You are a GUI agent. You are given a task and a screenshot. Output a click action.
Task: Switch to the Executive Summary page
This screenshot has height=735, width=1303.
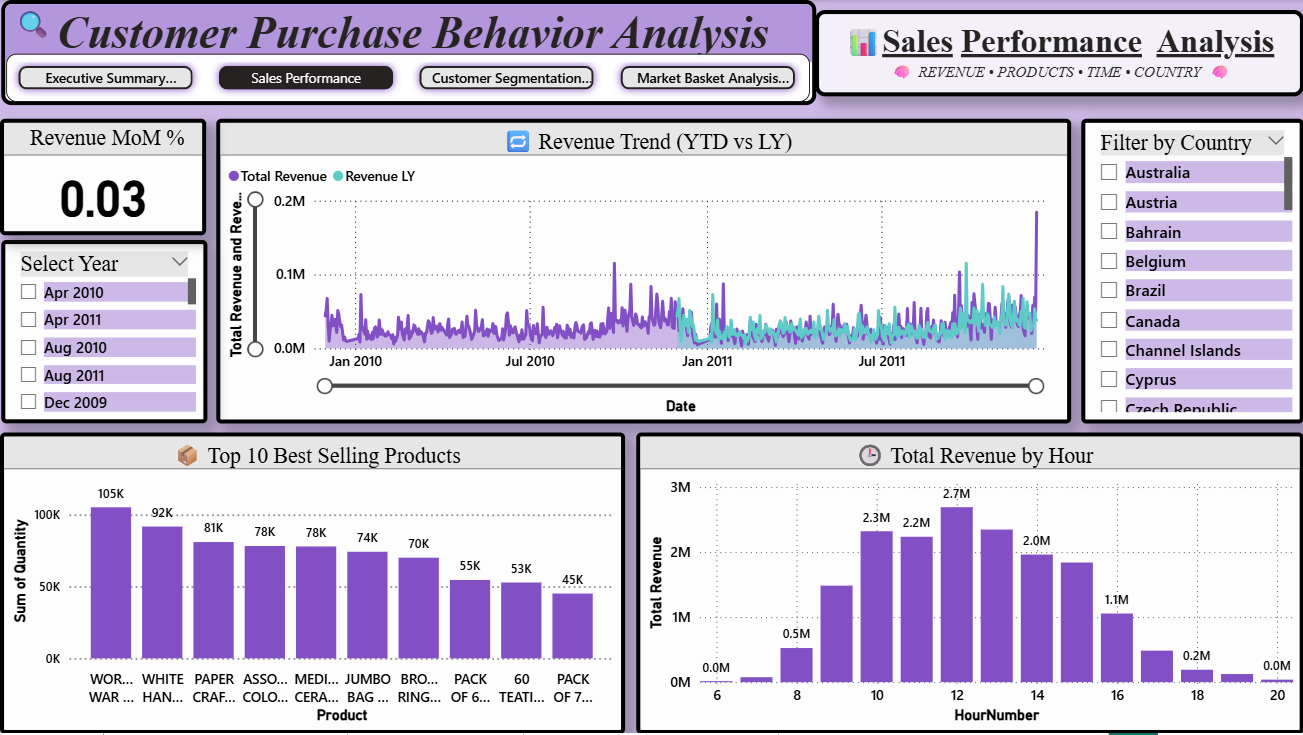(105, 78)
